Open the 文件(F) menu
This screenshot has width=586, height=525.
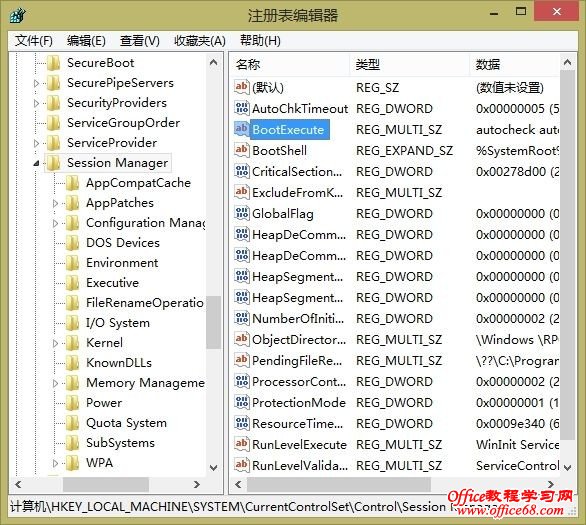[34, 40]
